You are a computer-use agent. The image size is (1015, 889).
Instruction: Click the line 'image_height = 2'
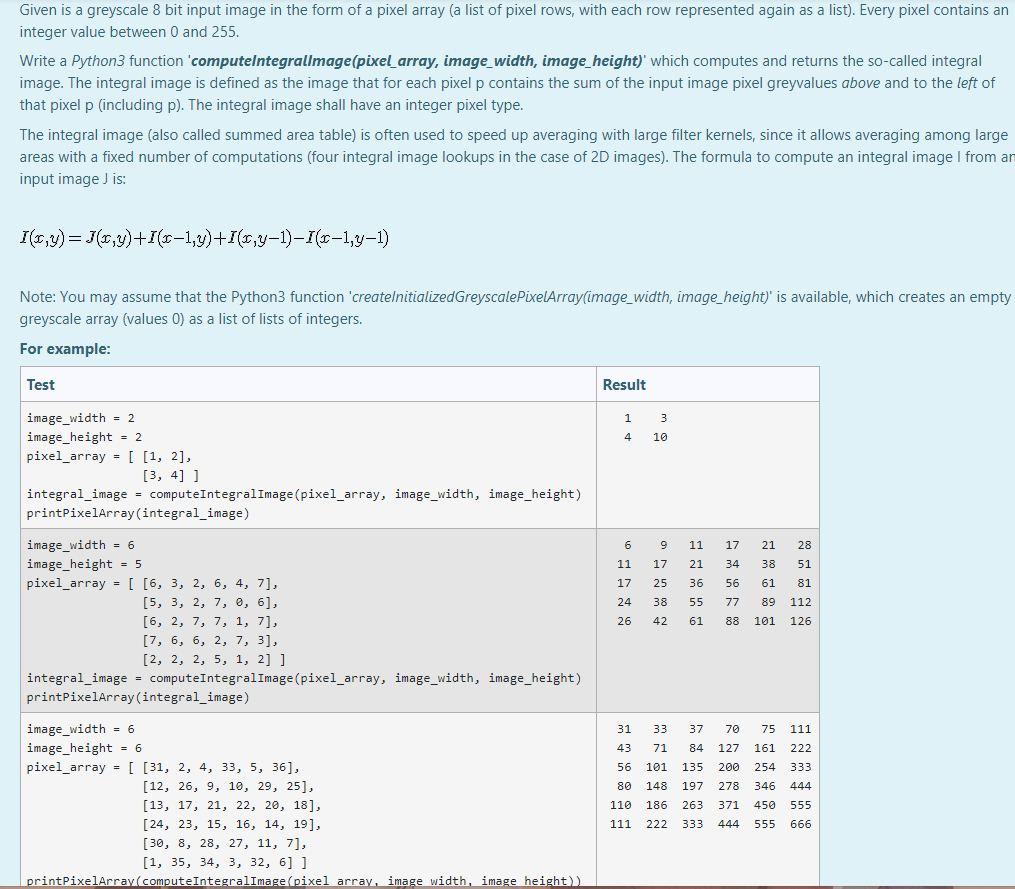point(84,437)
